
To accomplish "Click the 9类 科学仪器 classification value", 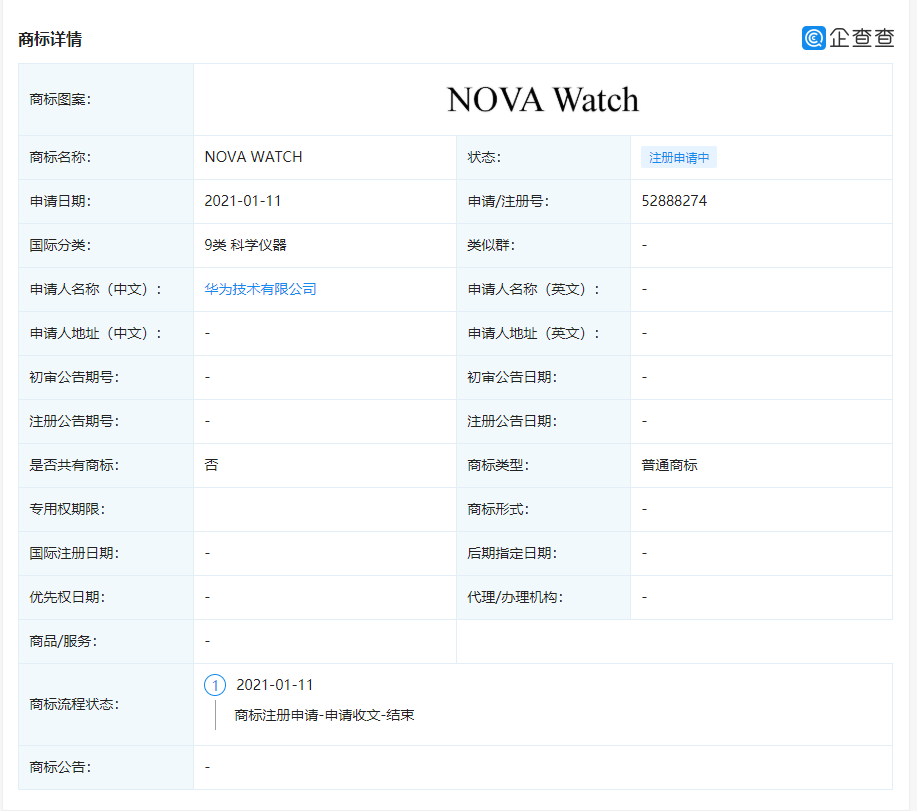I will 245,245.
